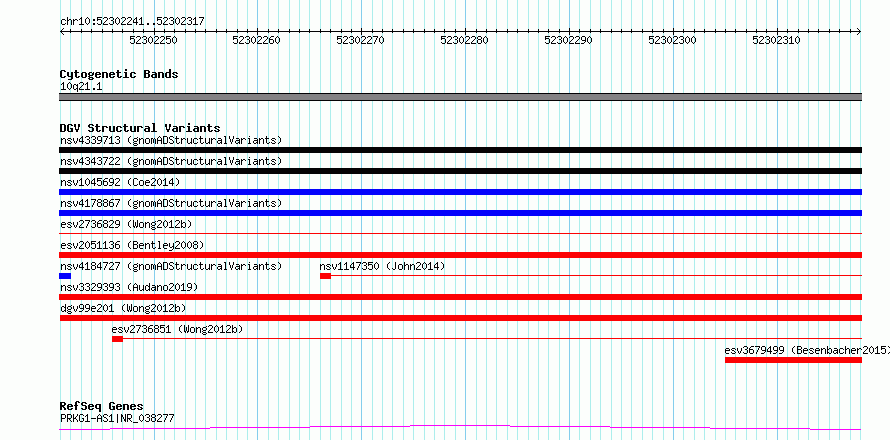Click the nsv4339713 gnomAD variant label
The width and height of the screenshot is (890, 440).
[171, 140]
